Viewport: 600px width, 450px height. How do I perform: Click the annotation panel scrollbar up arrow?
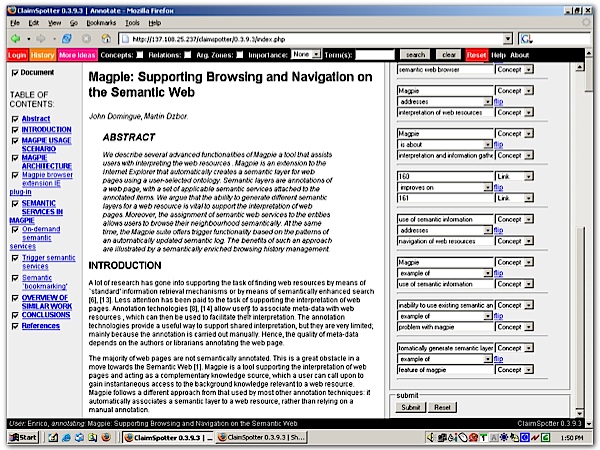[x=580, y=67]
